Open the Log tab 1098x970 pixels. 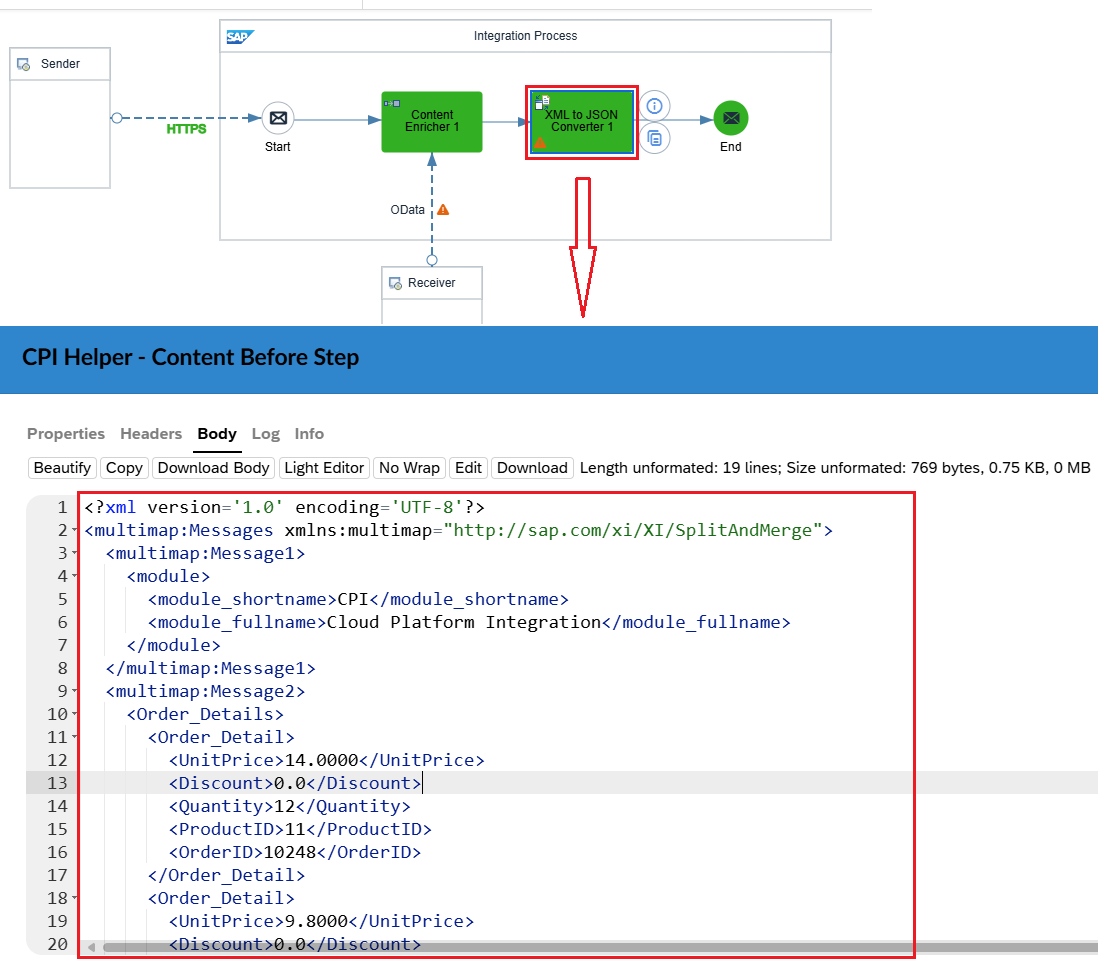tap(265, 434)
